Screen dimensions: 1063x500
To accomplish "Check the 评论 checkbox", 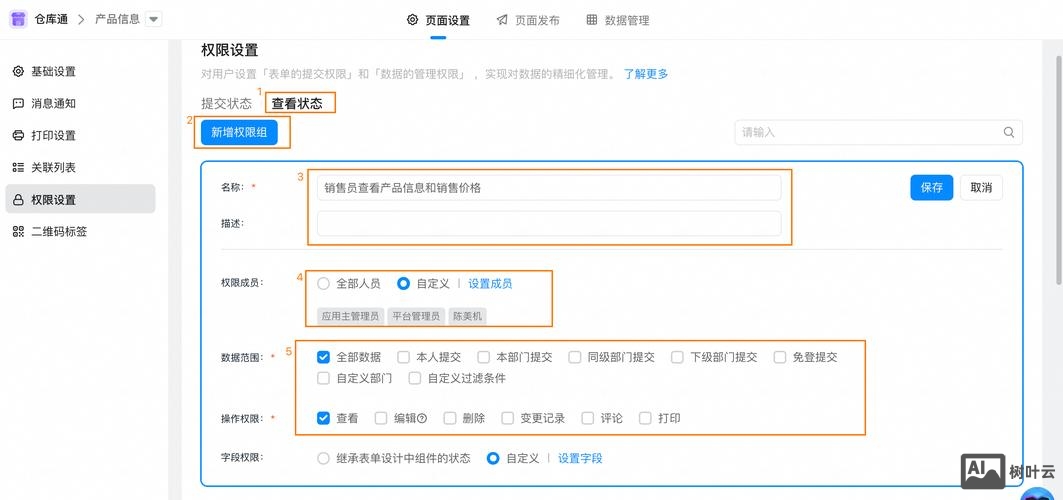I will pos(588,418).
